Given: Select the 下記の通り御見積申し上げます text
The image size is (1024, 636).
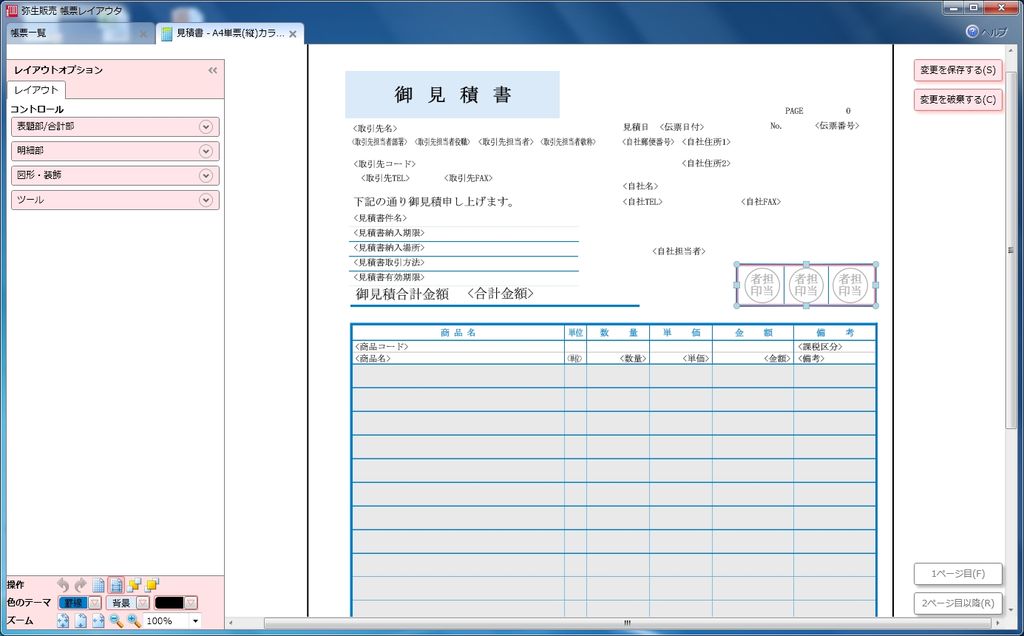Looking at the screenshot, I should click(434, 202).
